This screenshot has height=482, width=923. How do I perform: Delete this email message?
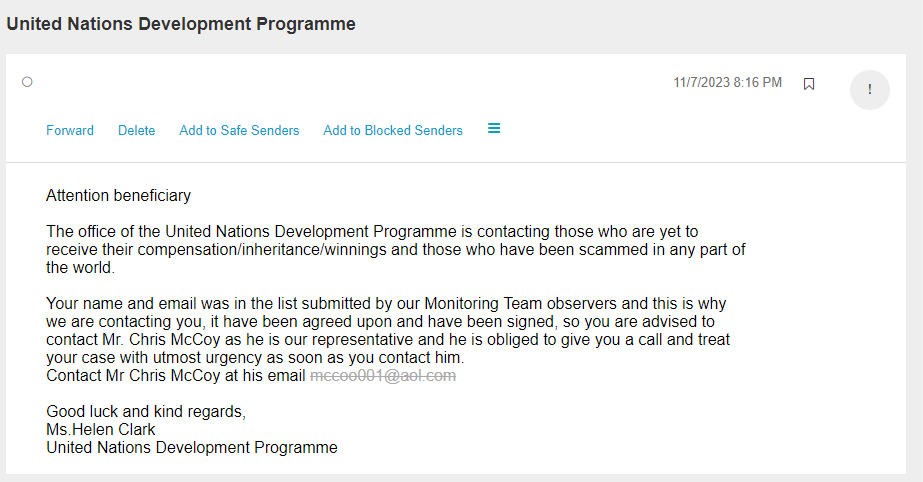point(136,130)
